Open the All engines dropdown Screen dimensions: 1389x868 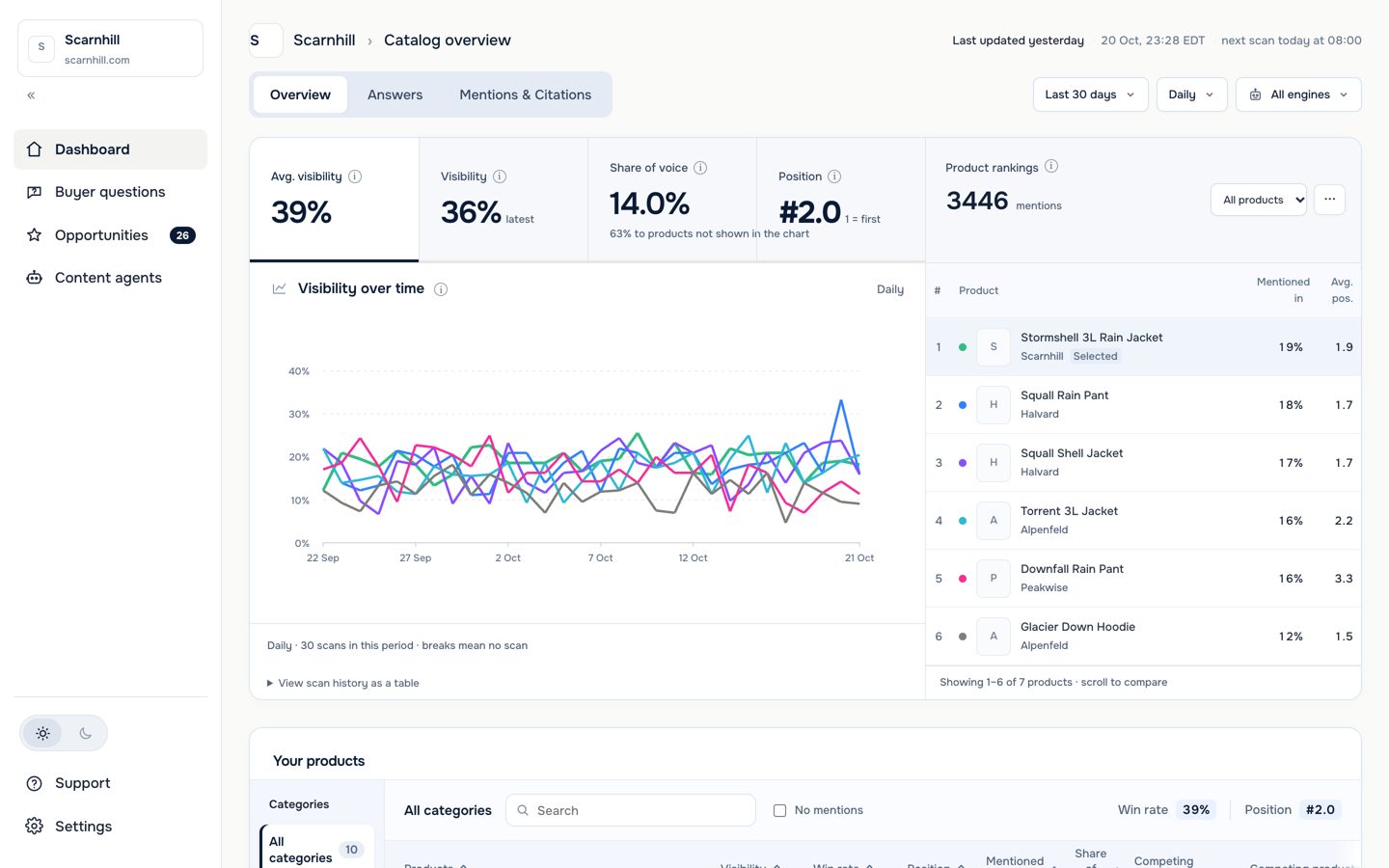pos(1298,95)
